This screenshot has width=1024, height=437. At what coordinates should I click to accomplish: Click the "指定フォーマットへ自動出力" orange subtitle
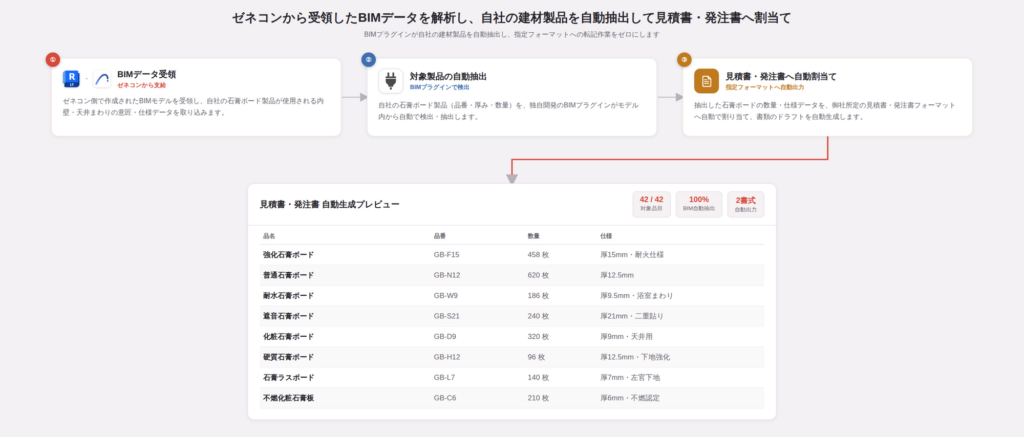coord(765,87)
